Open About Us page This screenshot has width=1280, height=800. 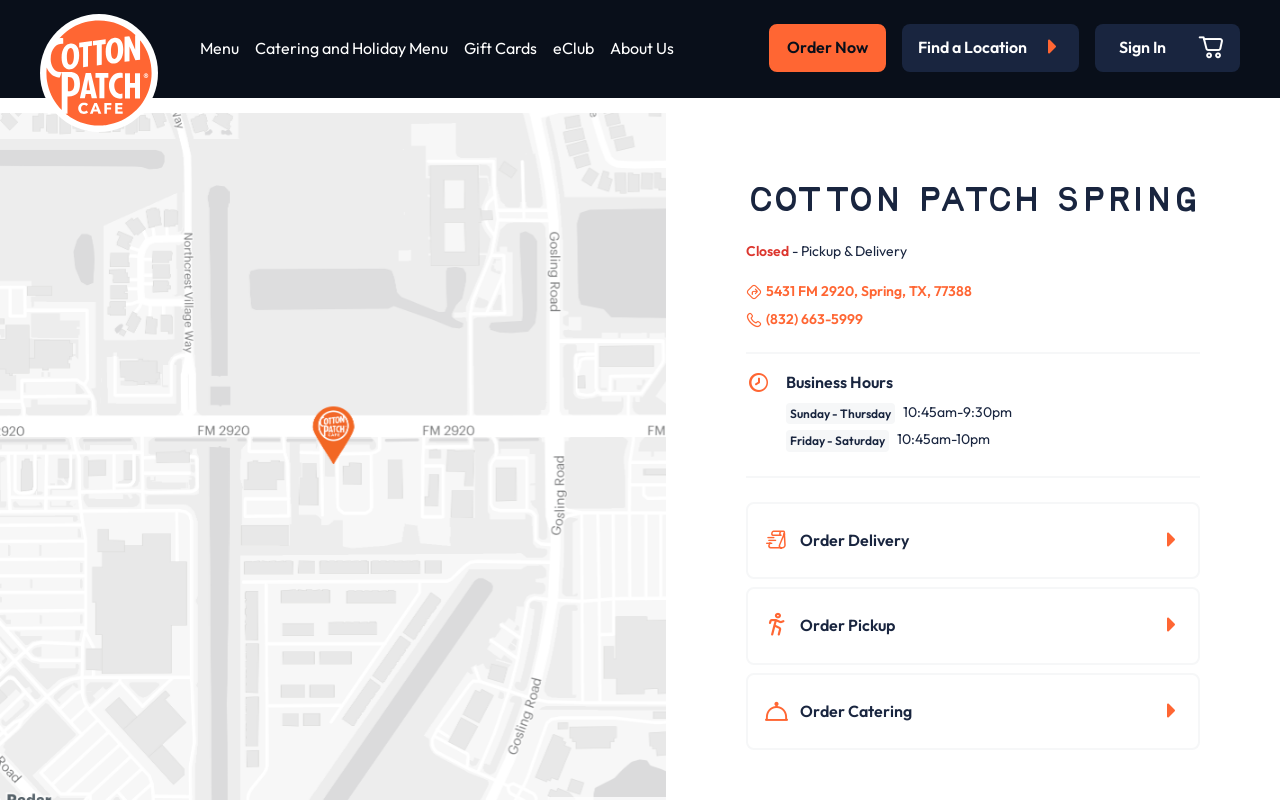point(642,48)
